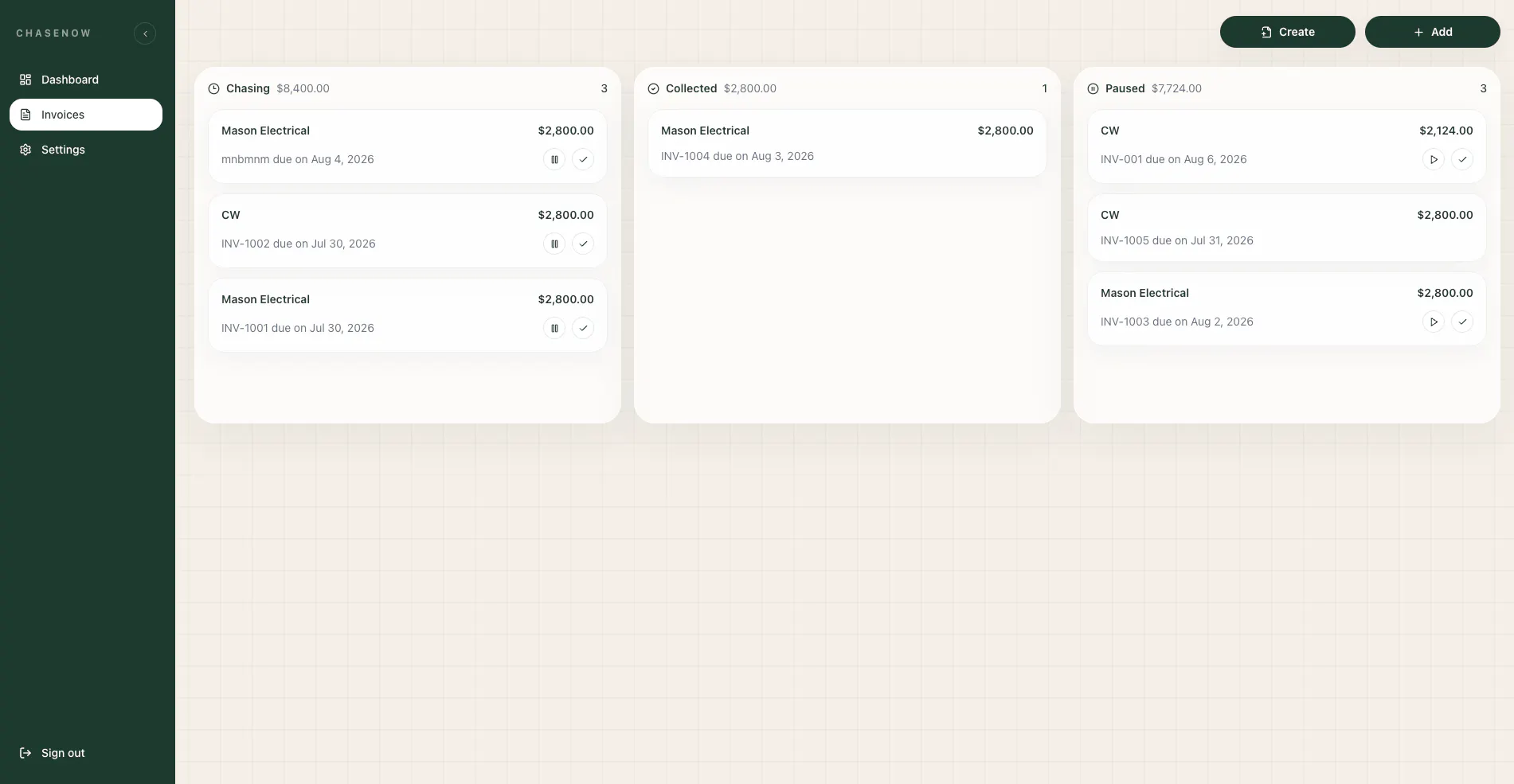
Task: Click the Sign out arrow icon
Action: (x=25, y=753)
